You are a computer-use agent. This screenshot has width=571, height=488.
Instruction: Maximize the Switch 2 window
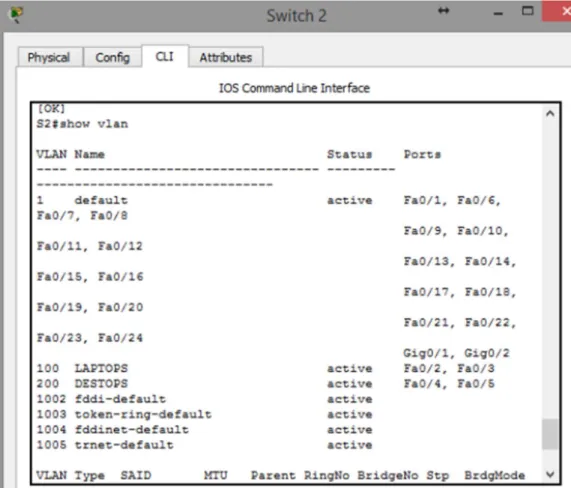pos(528,11)
